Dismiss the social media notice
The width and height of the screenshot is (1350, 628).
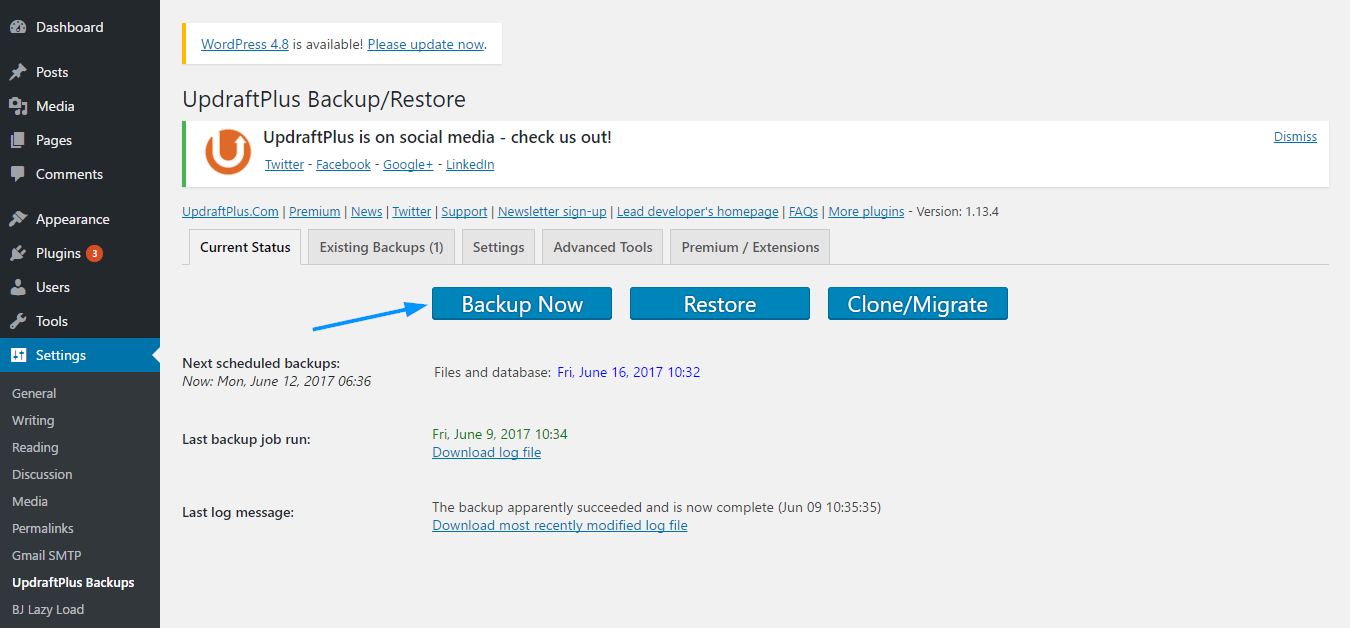pos(1295,137)
